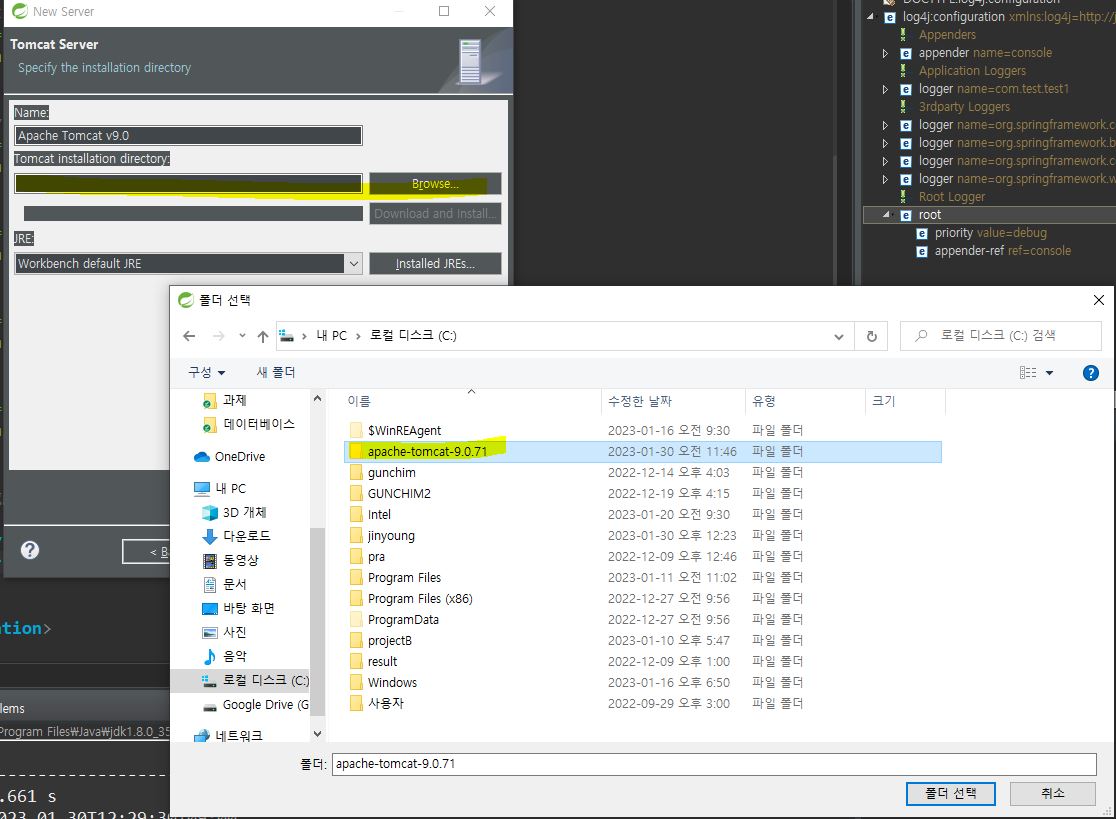This screenshot has height=819, width=1116.
Task: Select OneDrive in navigation pane
Action: pos(240,457)
